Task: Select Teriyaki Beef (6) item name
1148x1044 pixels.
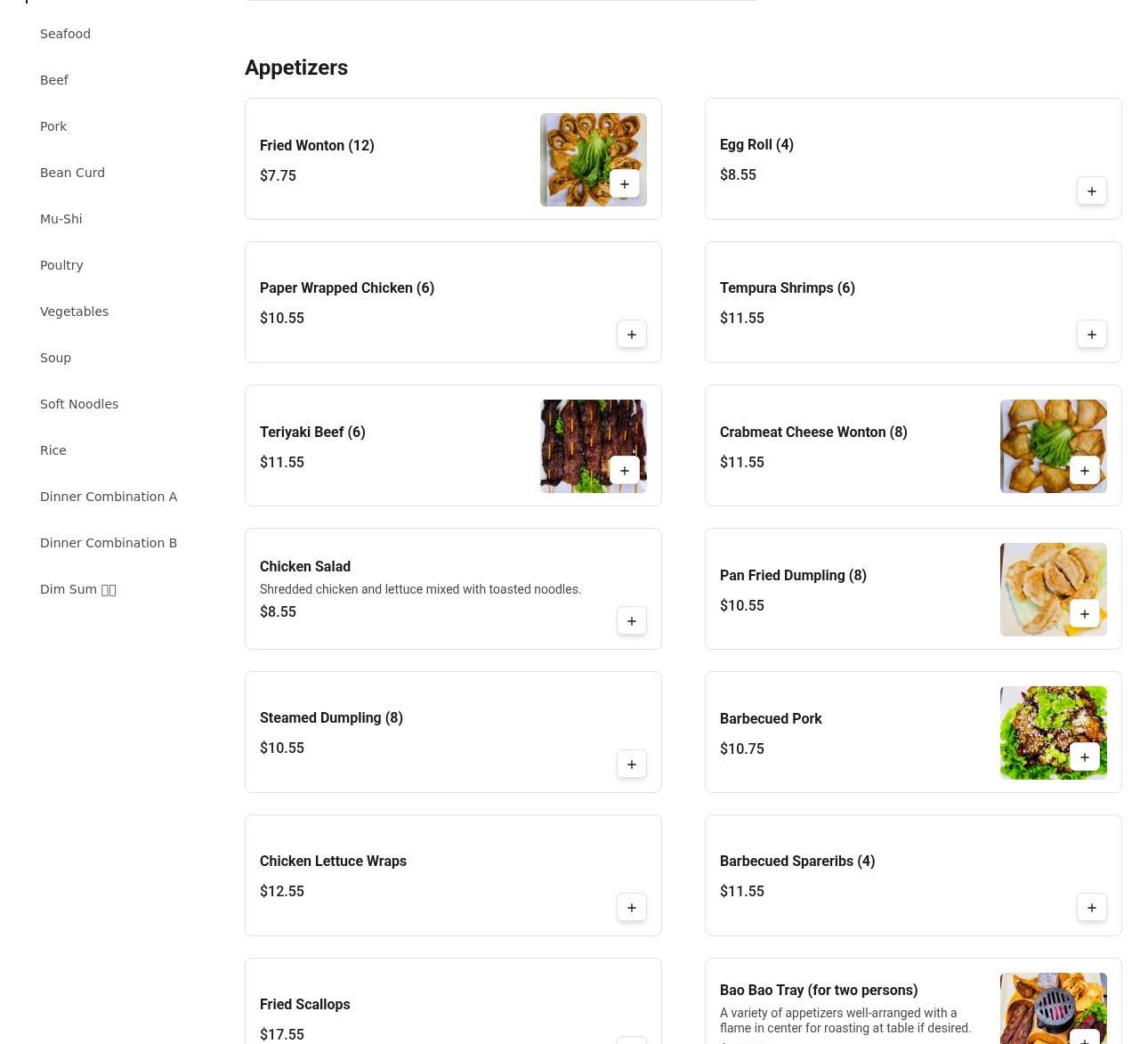Action: 312,433
